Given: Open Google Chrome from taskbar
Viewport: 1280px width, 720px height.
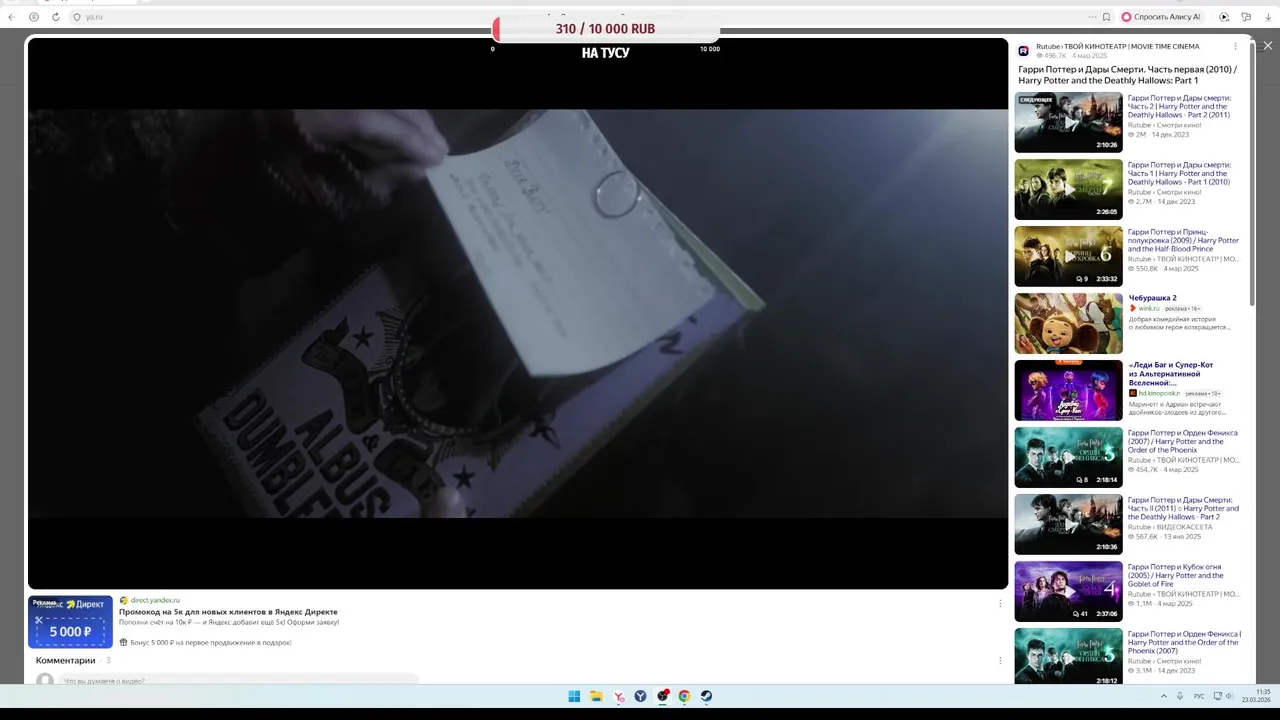Looking at the screenshot, I should click(x=684, y=696).
